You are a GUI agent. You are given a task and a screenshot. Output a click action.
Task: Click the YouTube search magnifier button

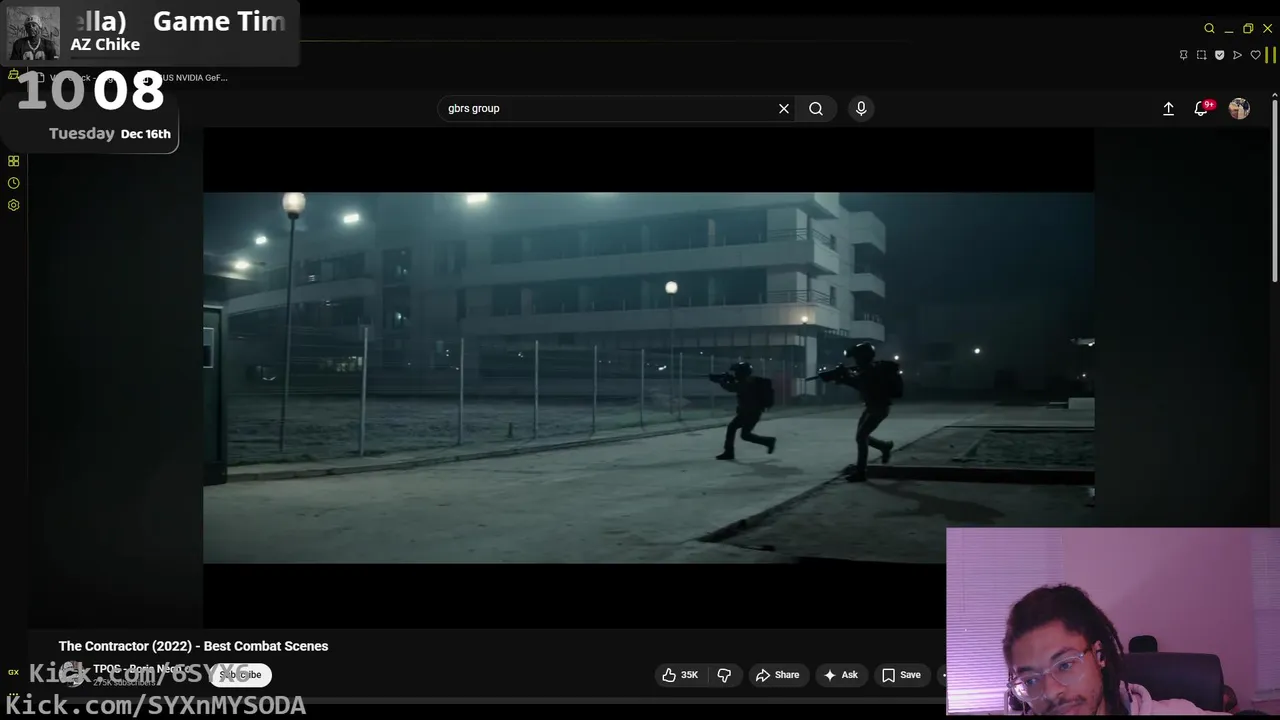pos(816,108)
